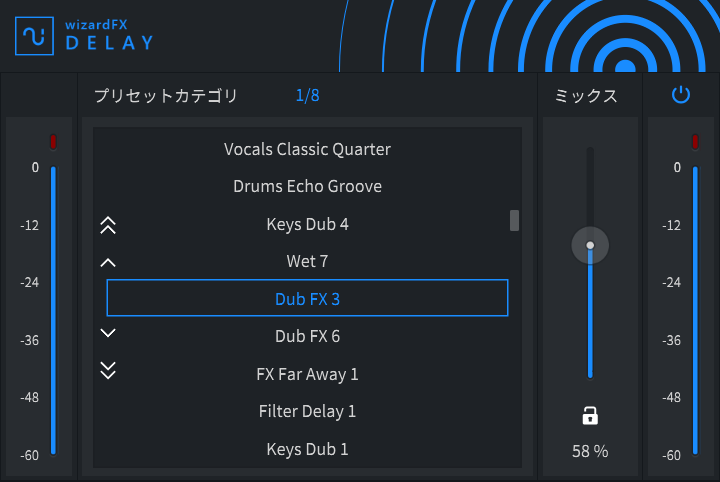Click the input meter red clip indicator
720x482 pixels.
point(53,141)
